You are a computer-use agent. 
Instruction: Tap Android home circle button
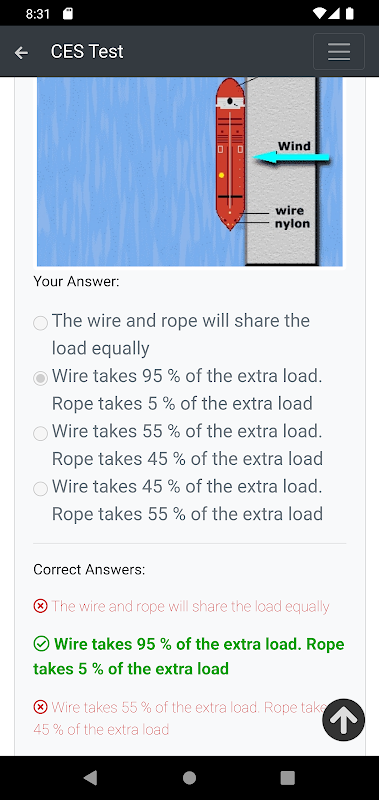pos(189,778)
